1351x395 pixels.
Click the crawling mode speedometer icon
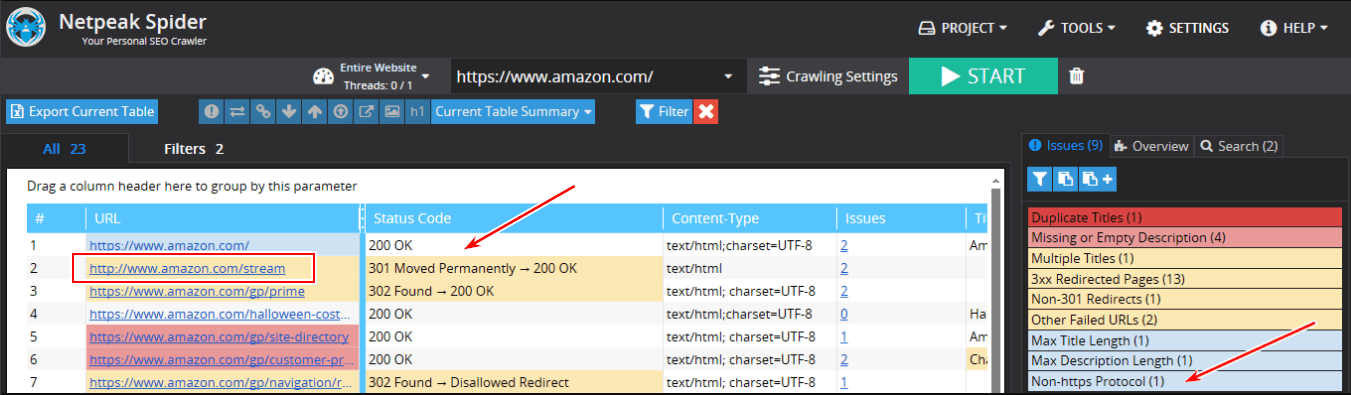322,76
